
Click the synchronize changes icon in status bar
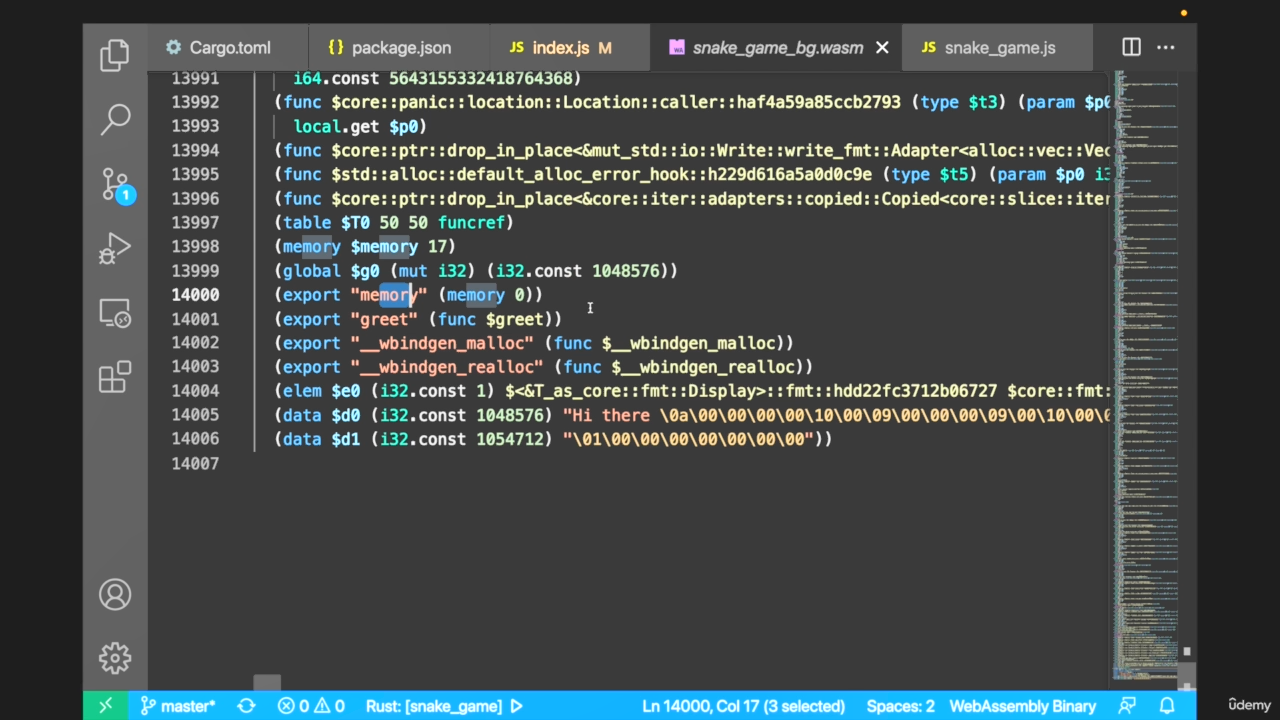click(246, 706)
